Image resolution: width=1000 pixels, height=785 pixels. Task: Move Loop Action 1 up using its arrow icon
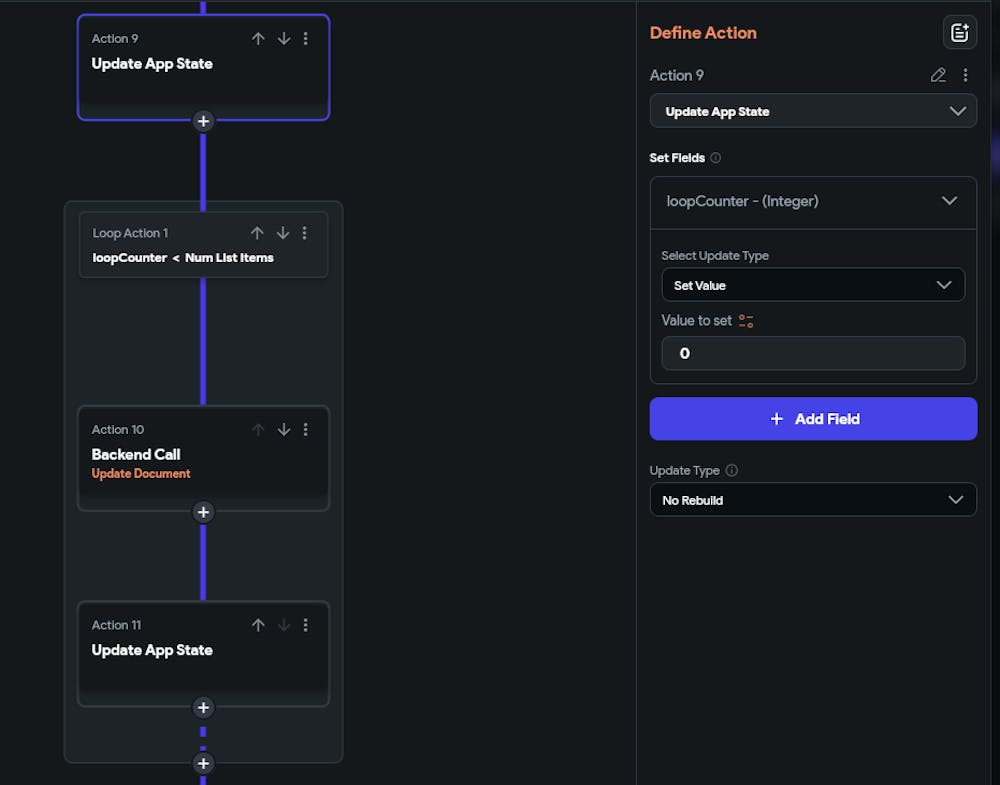click(258, 233)
